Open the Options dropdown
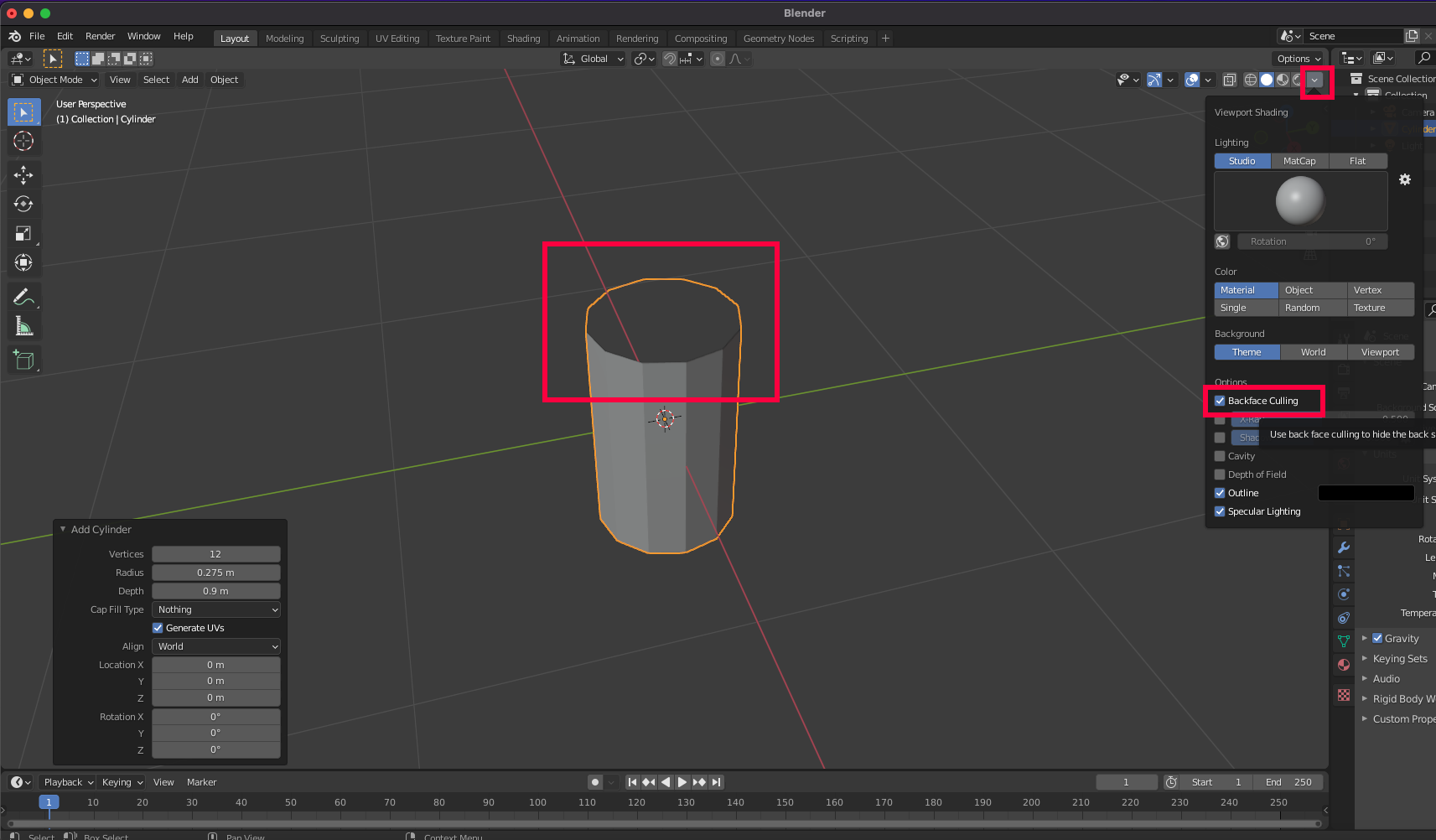Image resolution: width=1436 pixels, height=840 pixels. point(1299,59)
